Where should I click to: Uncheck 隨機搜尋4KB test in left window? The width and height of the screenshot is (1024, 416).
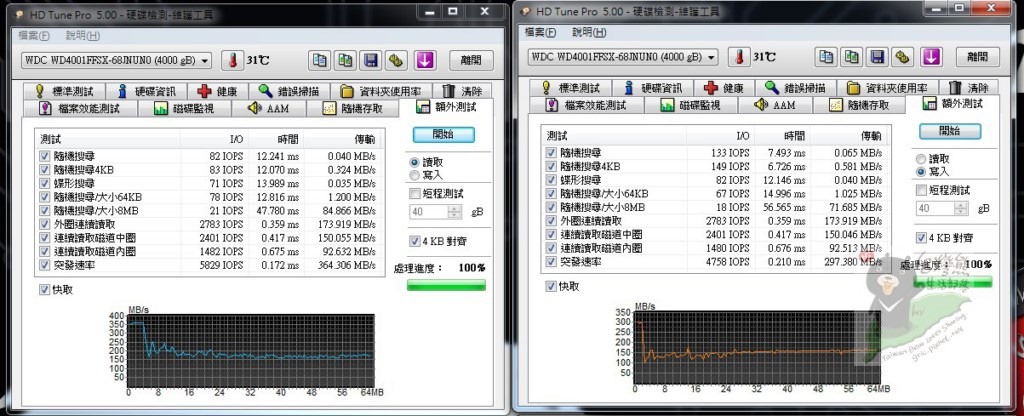click(x=44, y=170)
